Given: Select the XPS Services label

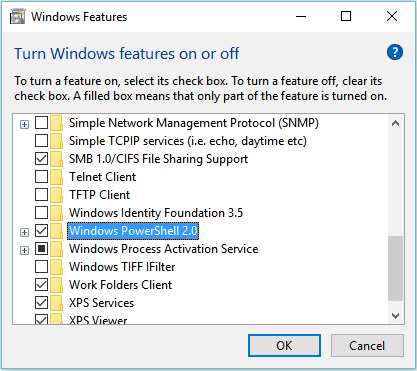Looking at the screenshot, I should 101,303.
